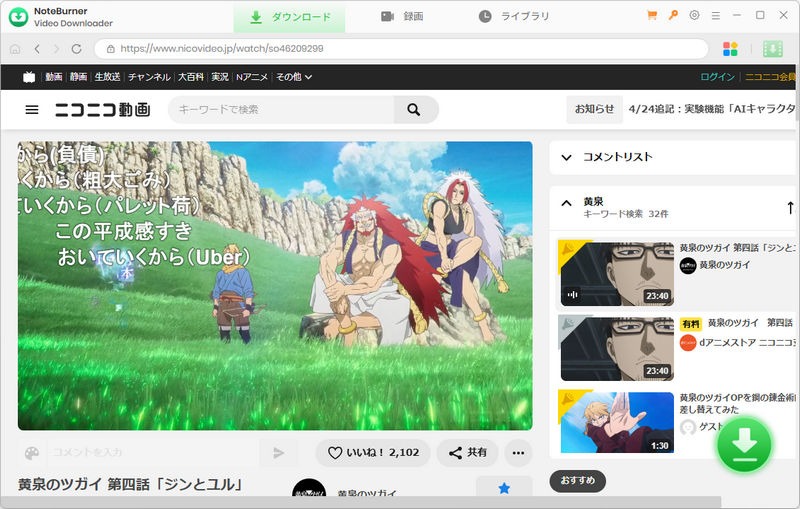Viewport: 800px width, 509px height.
Task: Click the ログイン link
Action: tap(717, 77)
